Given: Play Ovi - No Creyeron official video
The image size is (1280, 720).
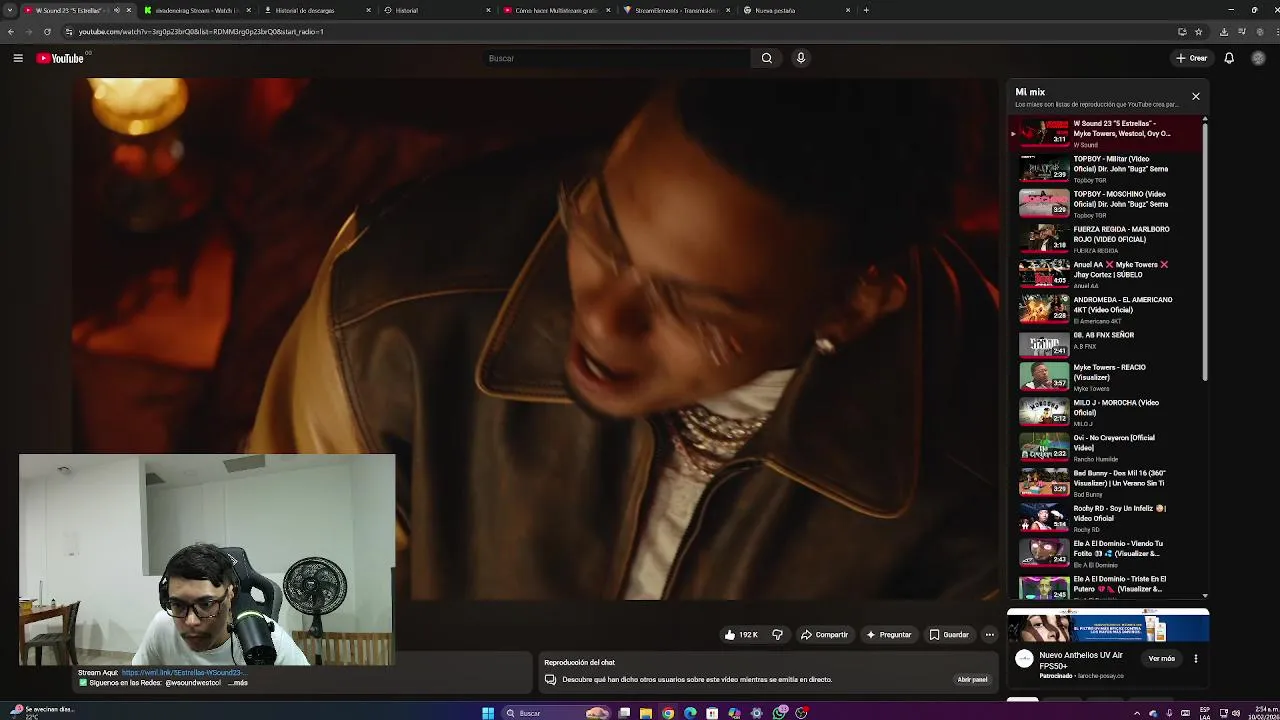Looking at the screenshot, I should 1105,447.
